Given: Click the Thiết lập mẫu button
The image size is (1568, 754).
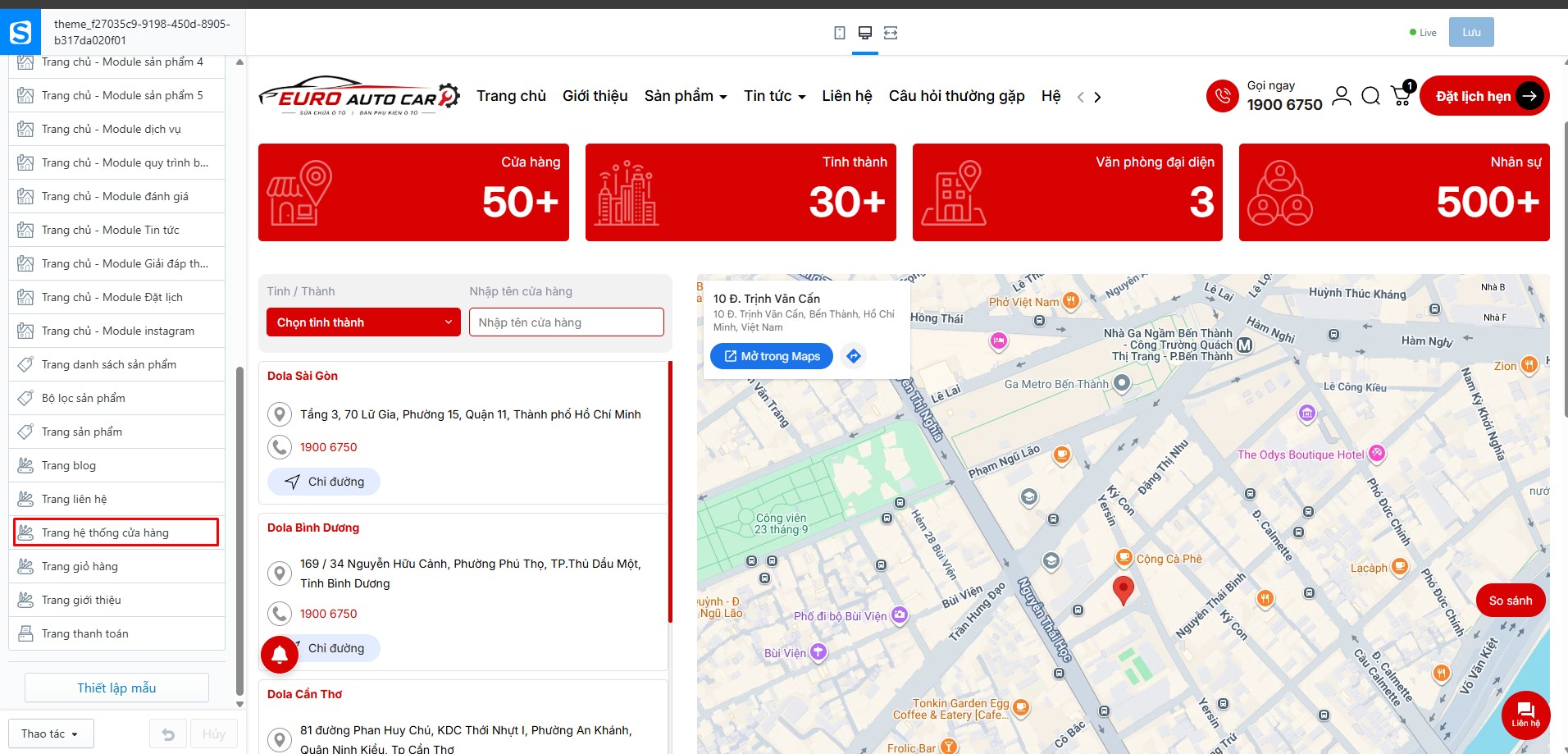Looking at the screenshot, I should [x=116, y=688].
